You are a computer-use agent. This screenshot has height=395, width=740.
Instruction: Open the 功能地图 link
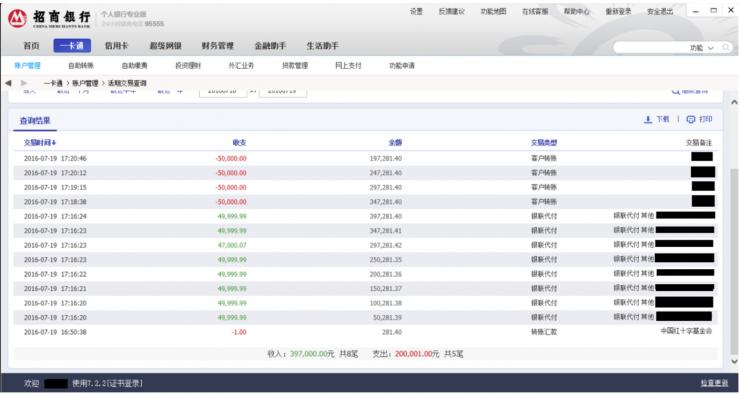pyautogui.click(x=493, y=11)
